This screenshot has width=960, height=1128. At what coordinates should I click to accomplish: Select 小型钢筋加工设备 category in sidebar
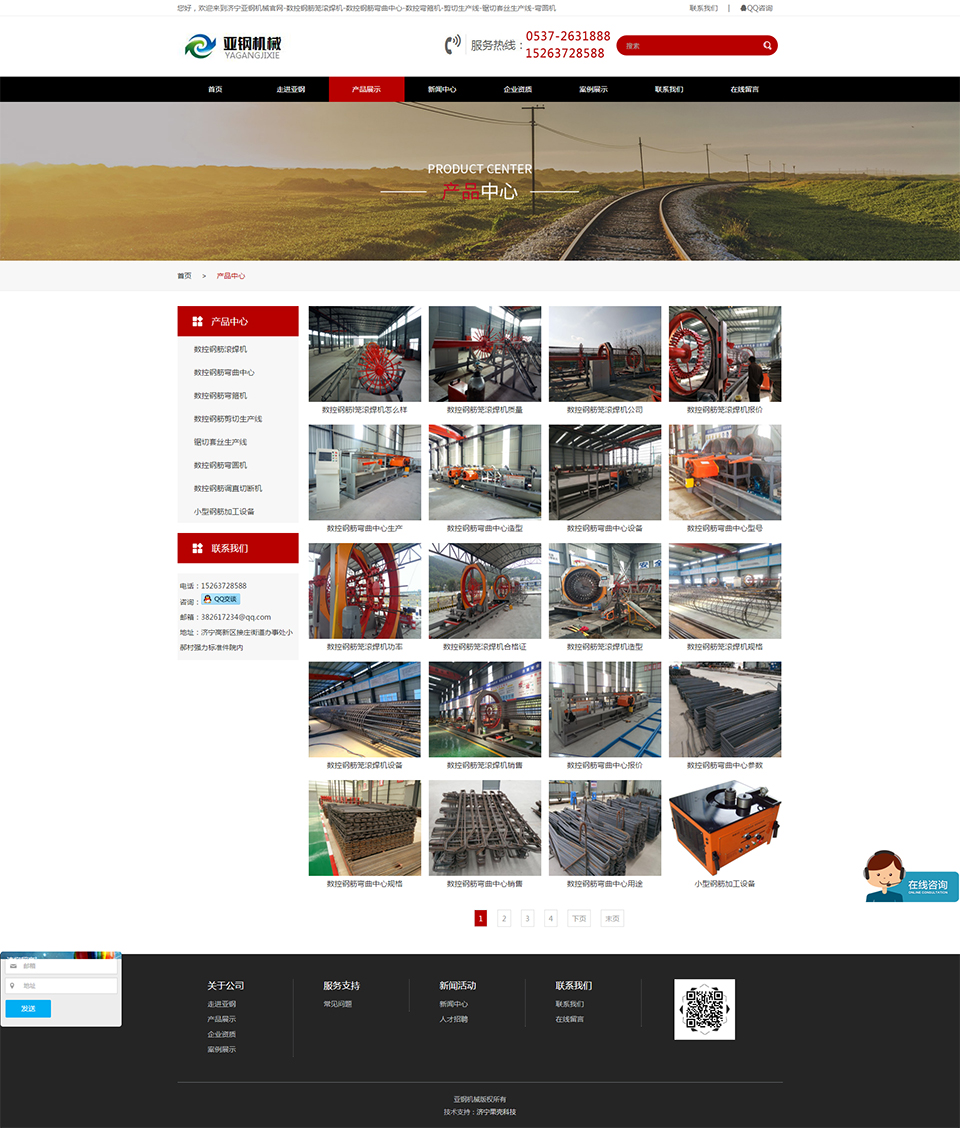coord(224,512)
